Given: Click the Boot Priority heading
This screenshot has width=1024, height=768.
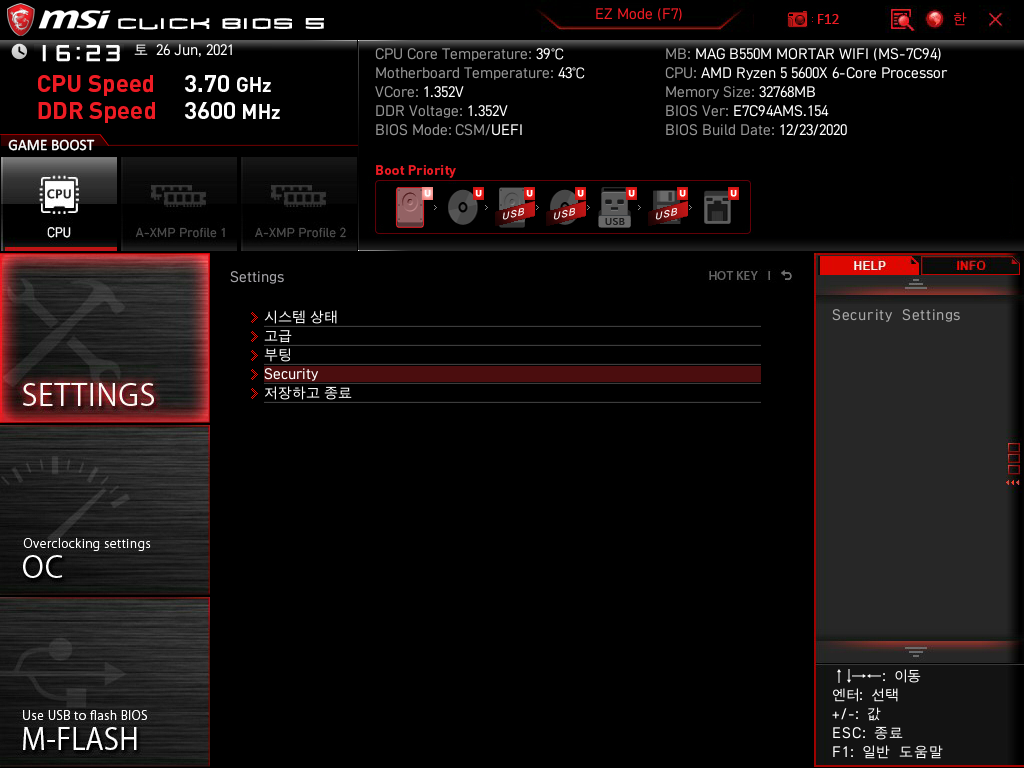Looking at the screenshot, I should pyautogui.click(x=415, y=170).
